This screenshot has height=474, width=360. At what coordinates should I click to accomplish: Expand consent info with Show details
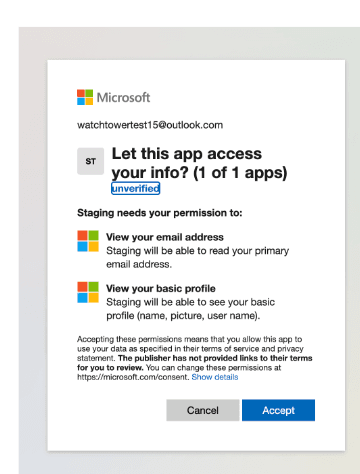click(x=215, y=377)
